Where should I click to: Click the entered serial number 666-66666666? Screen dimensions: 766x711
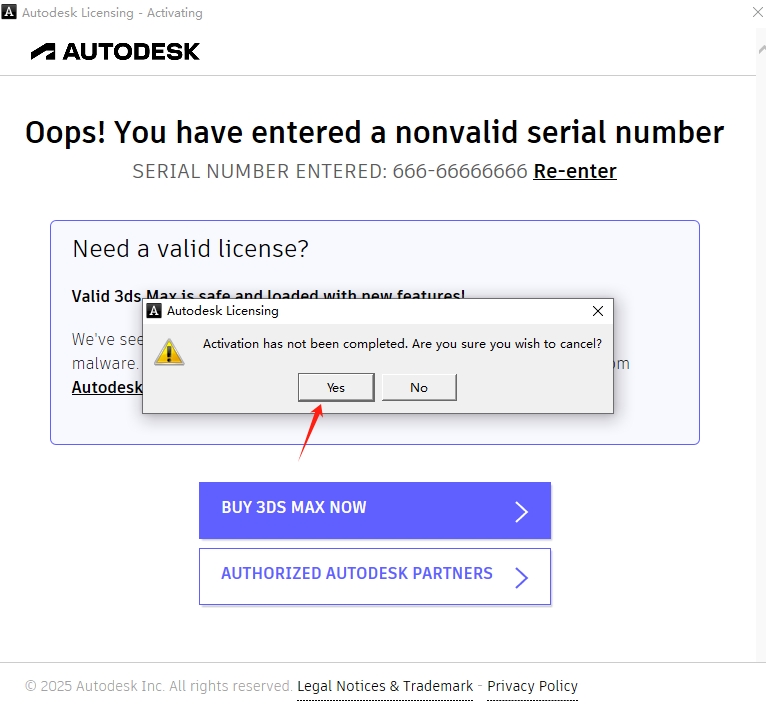coord(460,171)
